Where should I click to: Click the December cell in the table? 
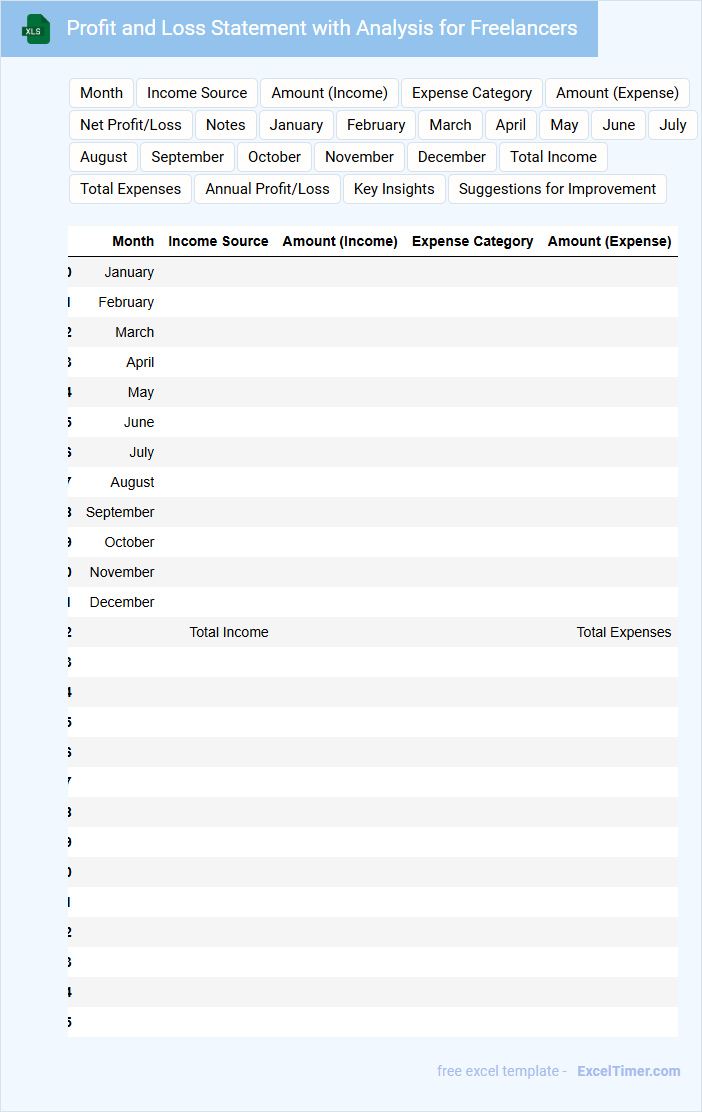(122, 602)
